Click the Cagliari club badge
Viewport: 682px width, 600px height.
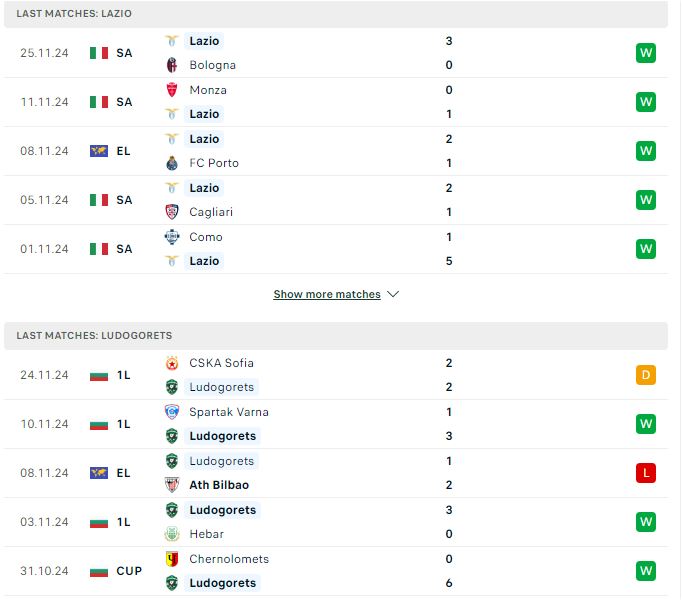coord(172,212)
